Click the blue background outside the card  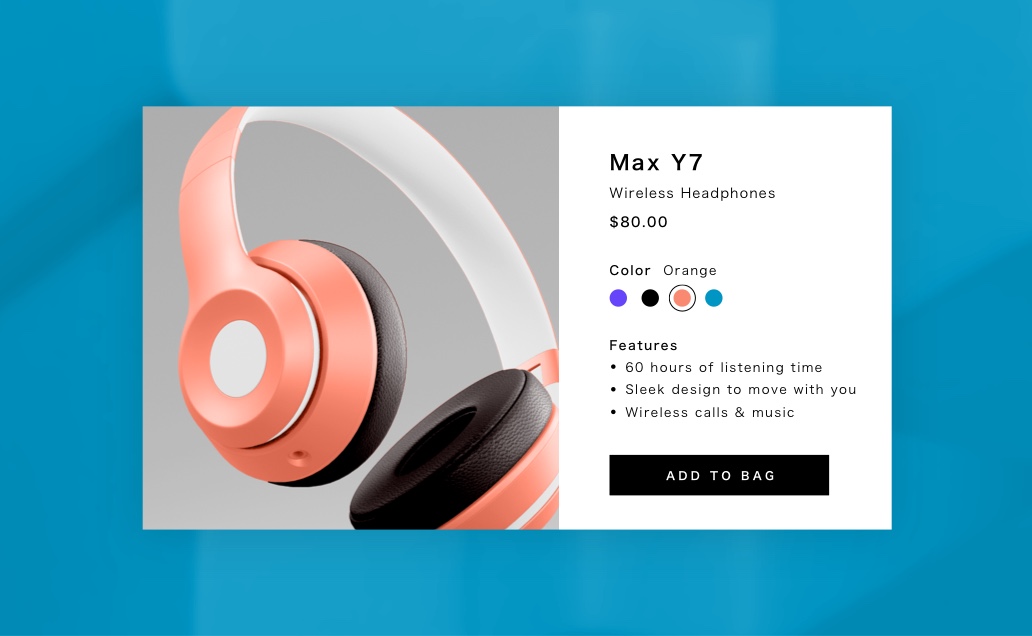516,53
